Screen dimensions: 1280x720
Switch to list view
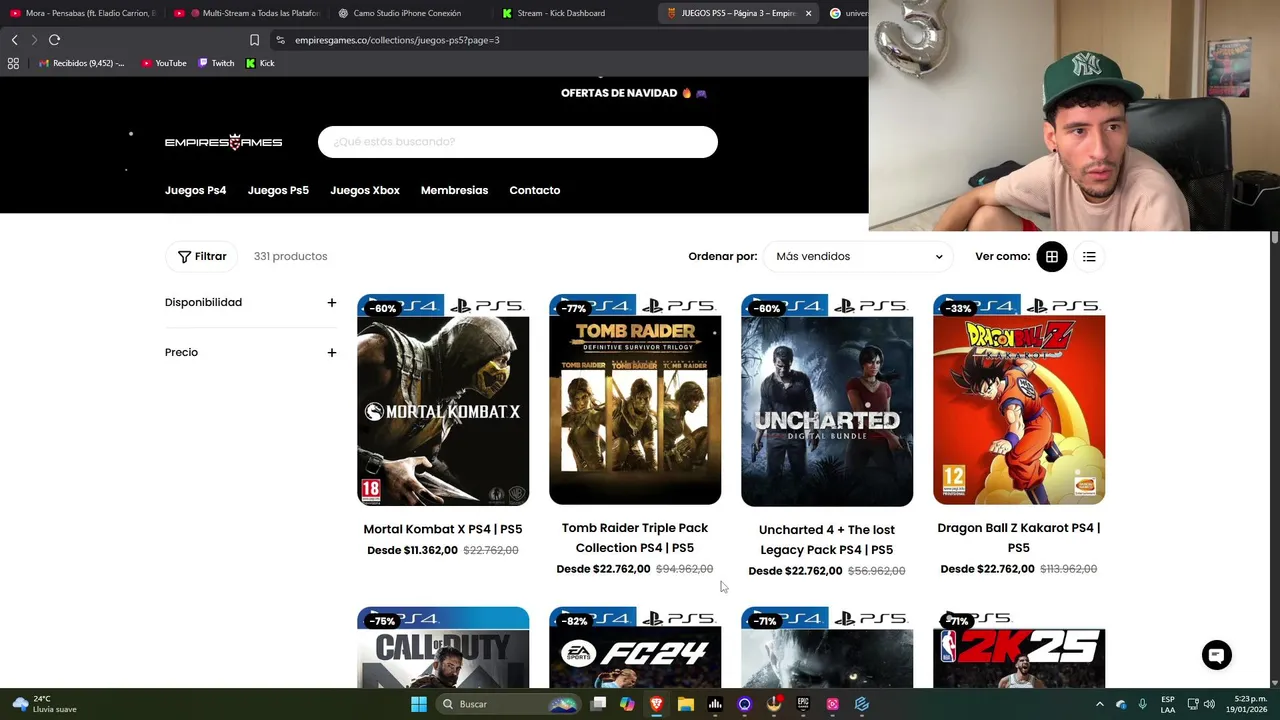[1089, 257]
